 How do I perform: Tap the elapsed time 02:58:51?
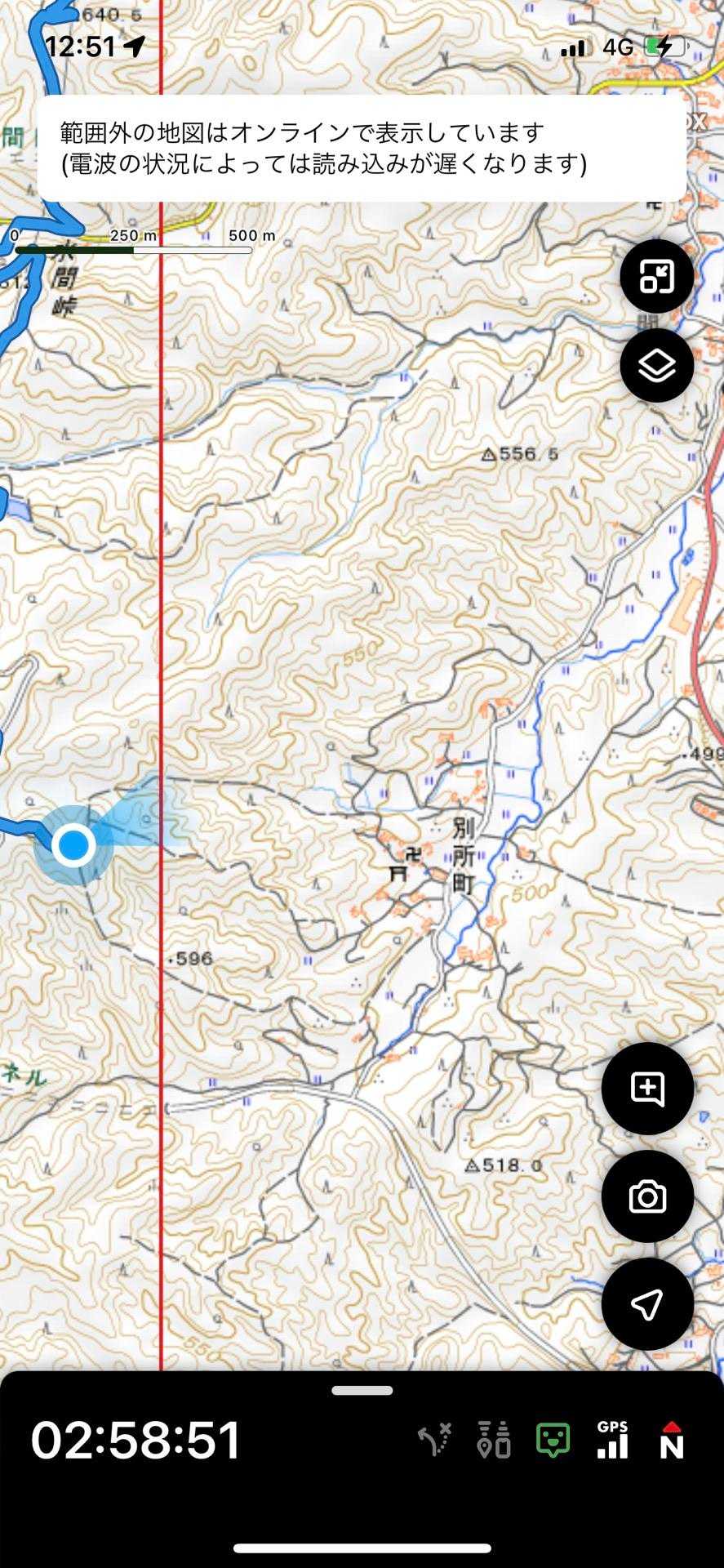click(135, 1439)
